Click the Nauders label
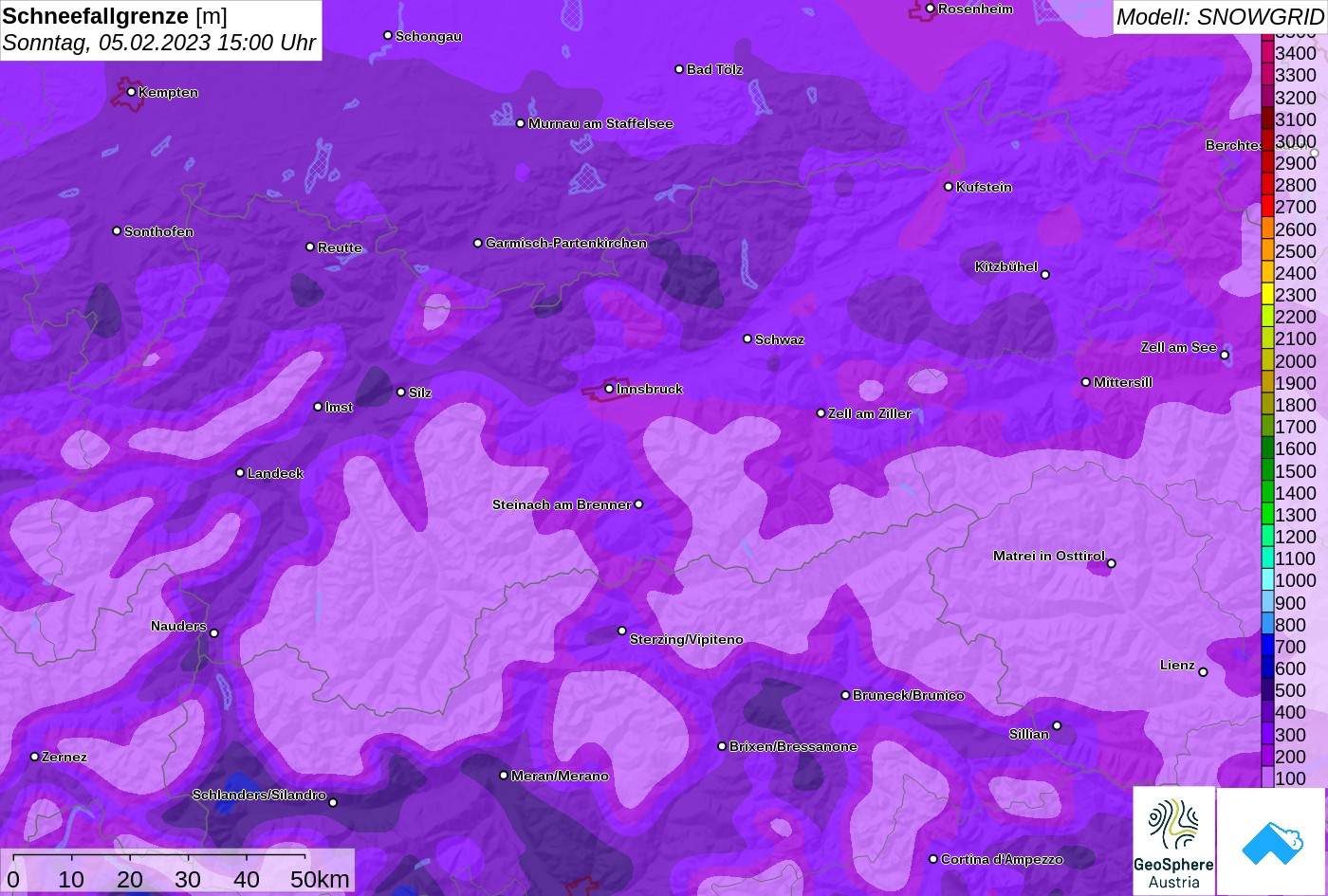This screenshot has width=1328, height=896. 178,626
